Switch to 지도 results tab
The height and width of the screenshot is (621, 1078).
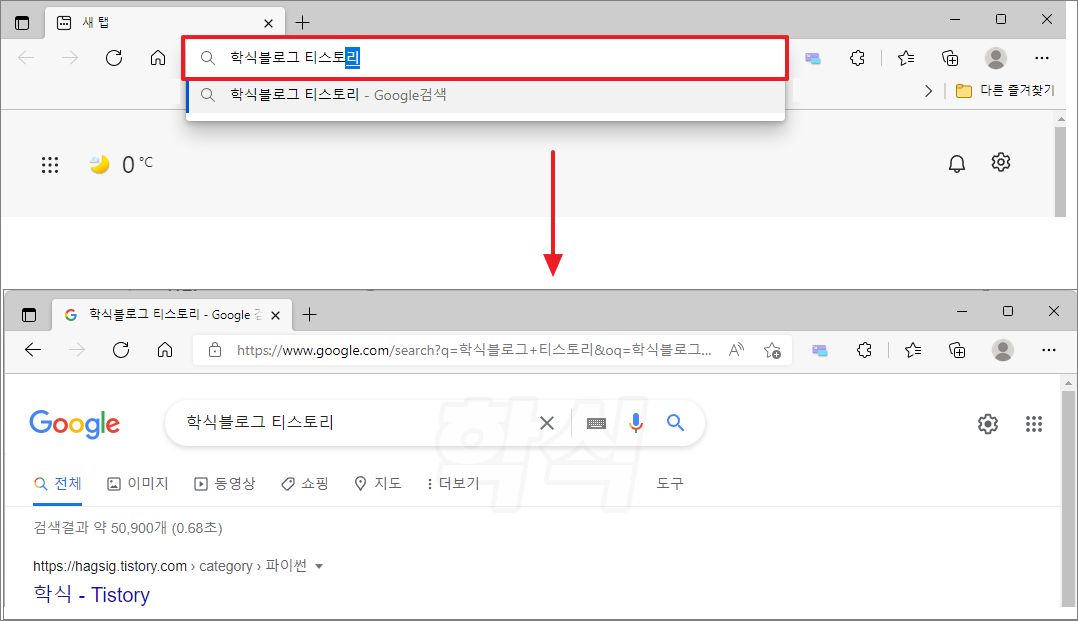377,483
